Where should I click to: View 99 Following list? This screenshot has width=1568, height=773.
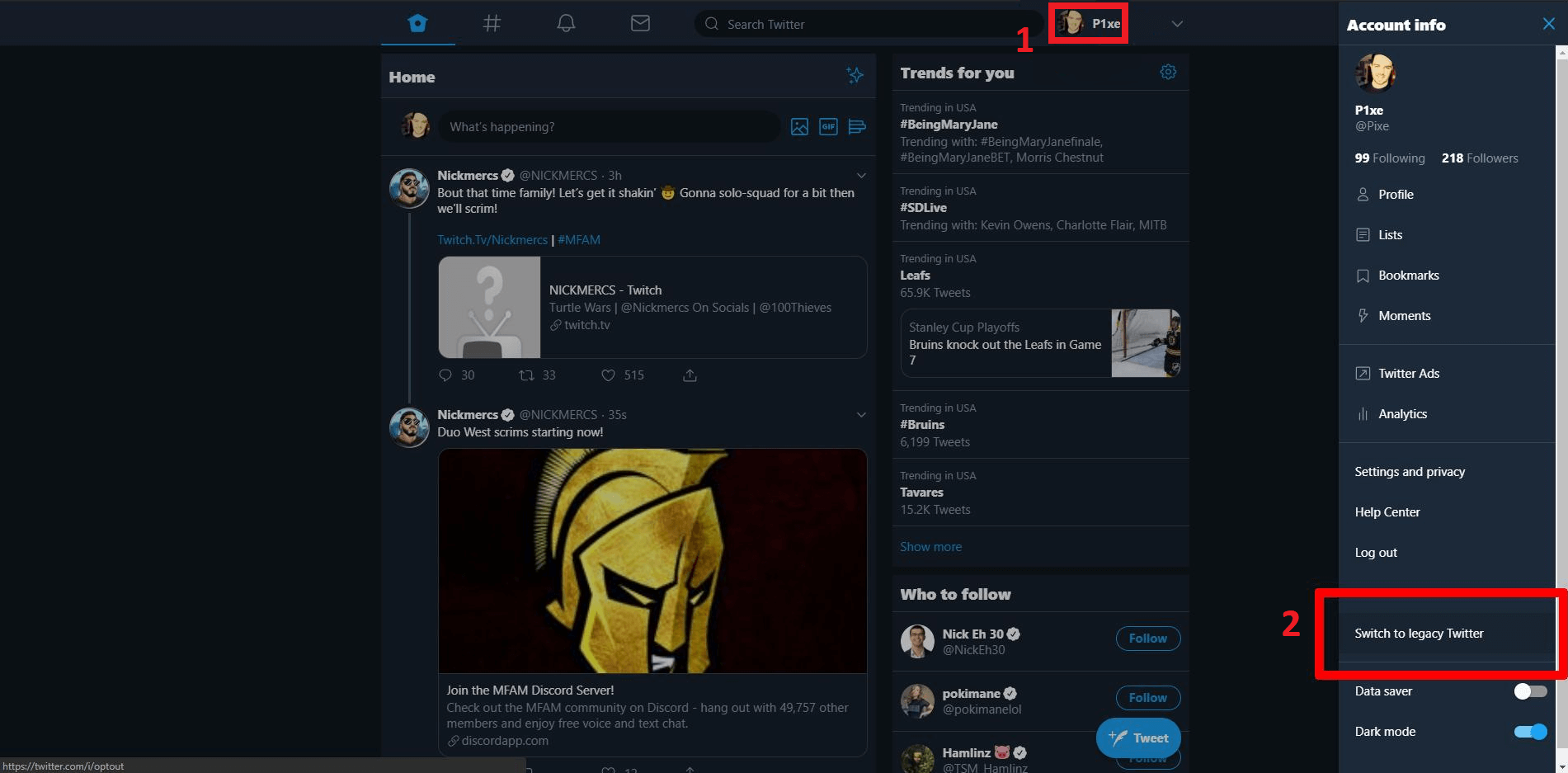coord(1390,158)
